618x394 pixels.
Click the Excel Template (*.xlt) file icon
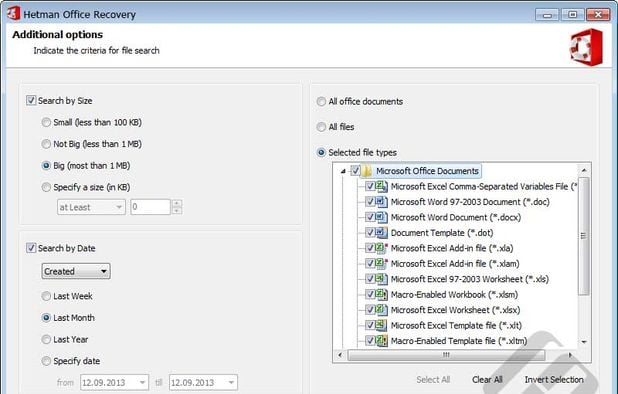pos(381,325)
